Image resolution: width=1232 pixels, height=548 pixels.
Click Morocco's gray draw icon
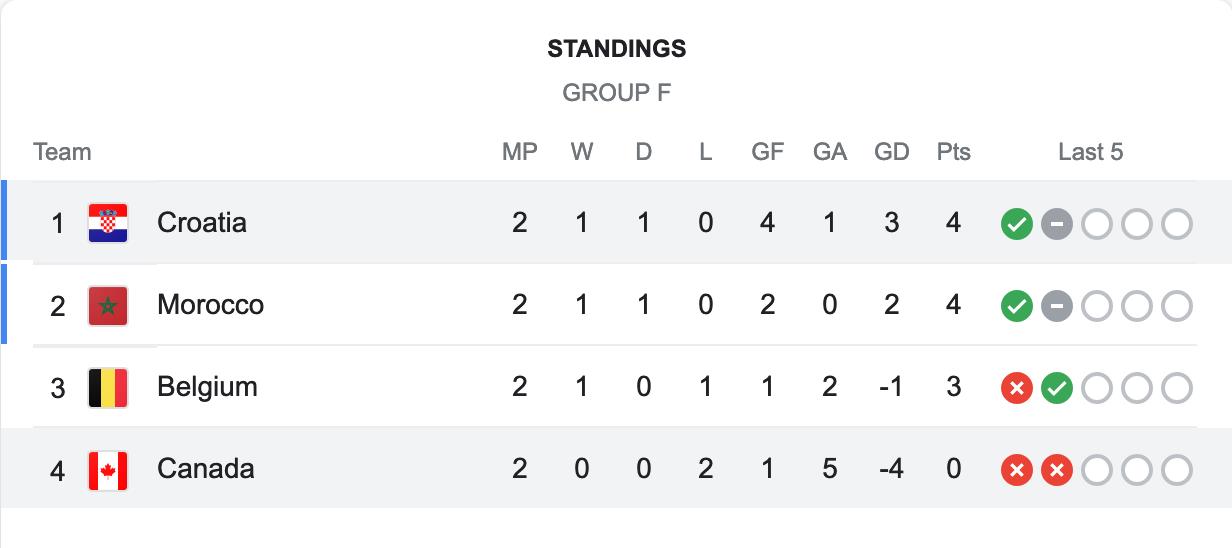click(x=1057, y=306)
